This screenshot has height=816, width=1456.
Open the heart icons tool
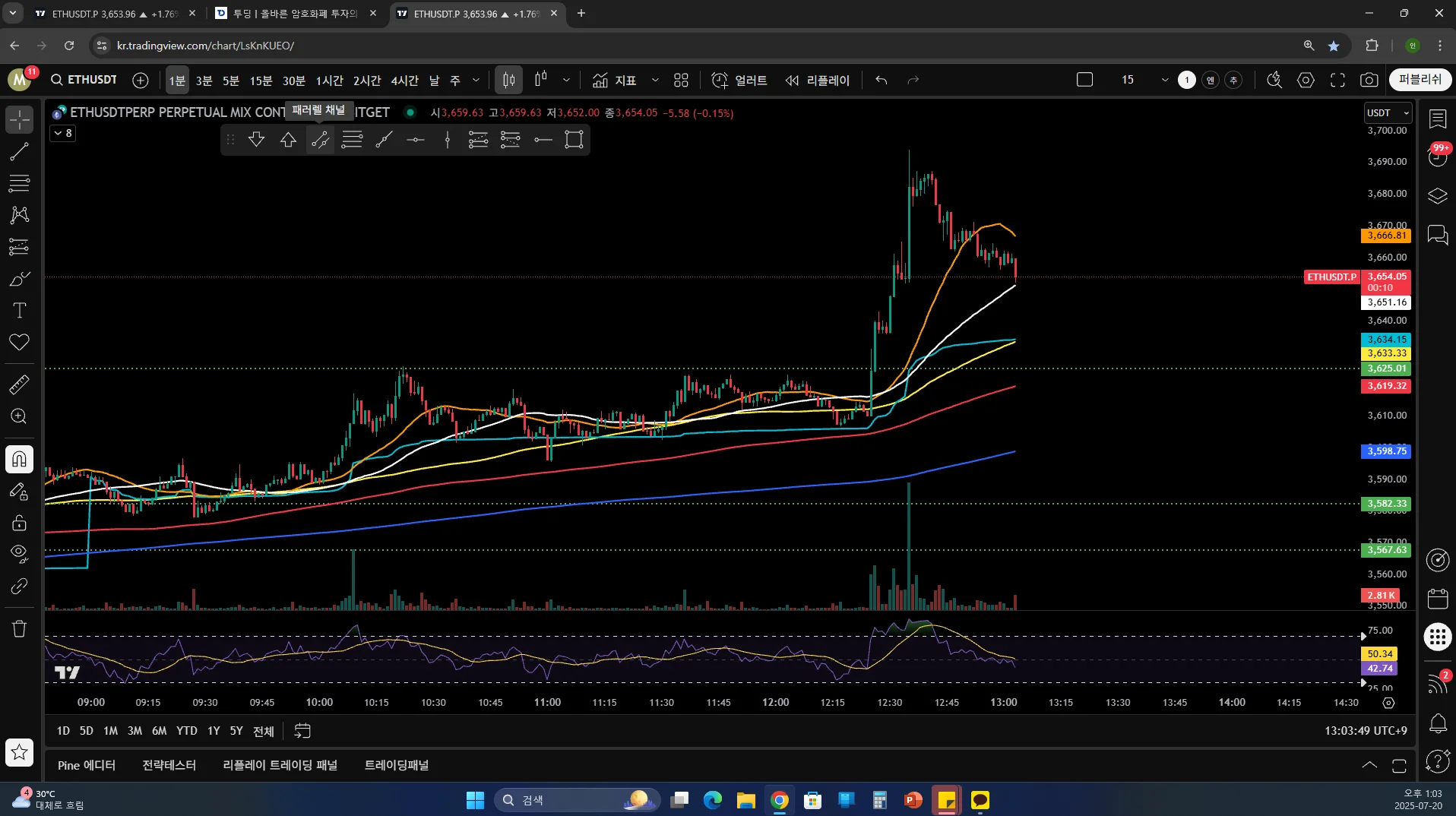19,342
